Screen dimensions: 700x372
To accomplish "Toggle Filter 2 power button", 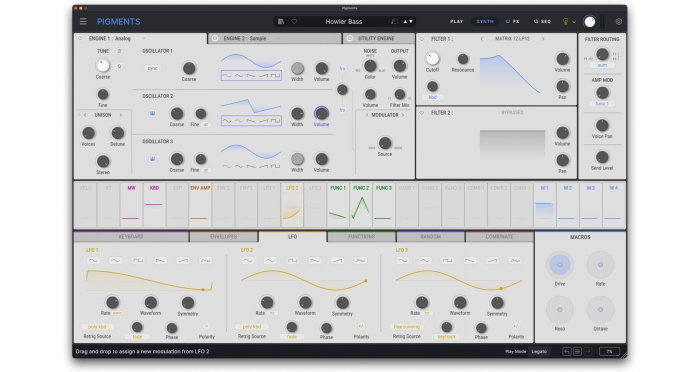I will (x=422, y=113).
